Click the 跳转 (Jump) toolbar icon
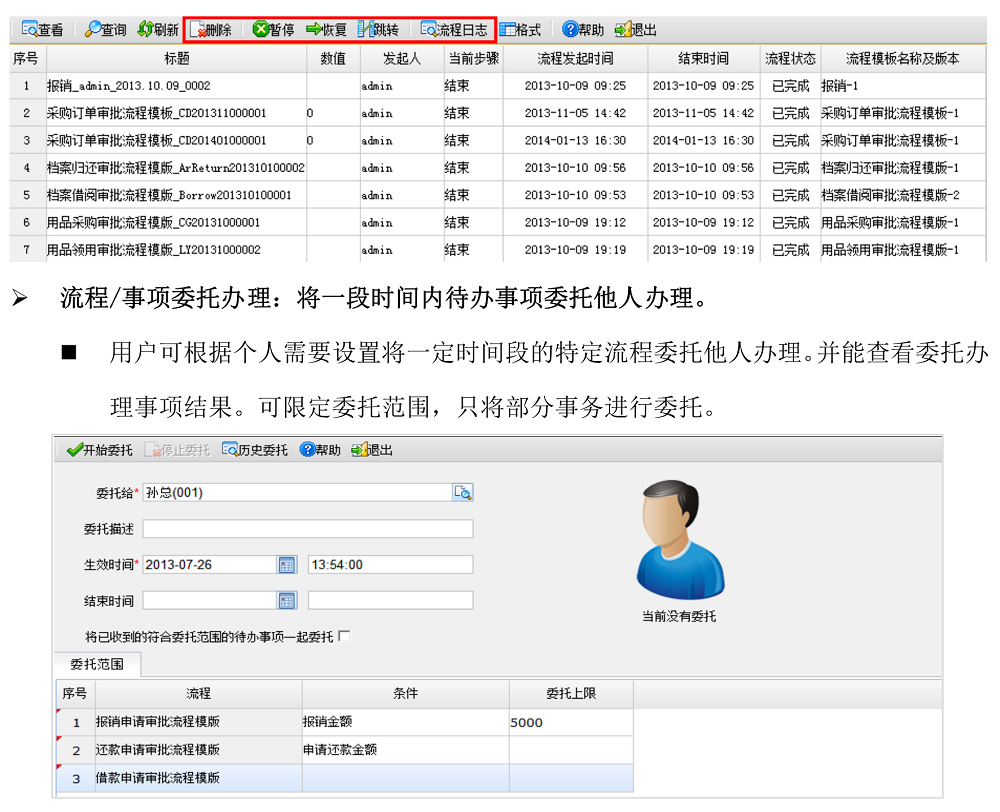 click(x=378, y=30)
